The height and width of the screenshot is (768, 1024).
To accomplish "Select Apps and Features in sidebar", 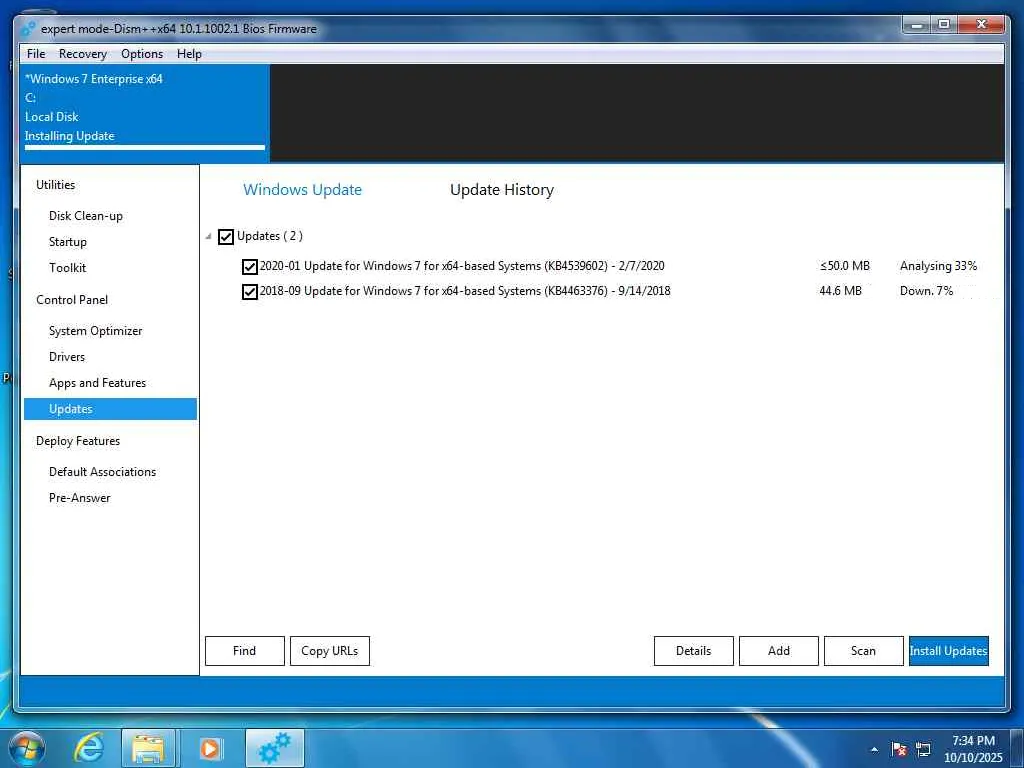I will click(x=97, y=383).
